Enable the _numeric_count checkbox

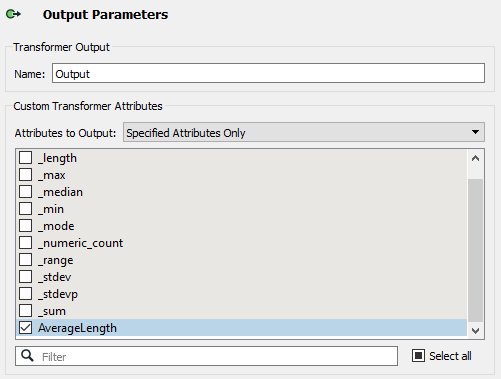[x=25, y=243]
